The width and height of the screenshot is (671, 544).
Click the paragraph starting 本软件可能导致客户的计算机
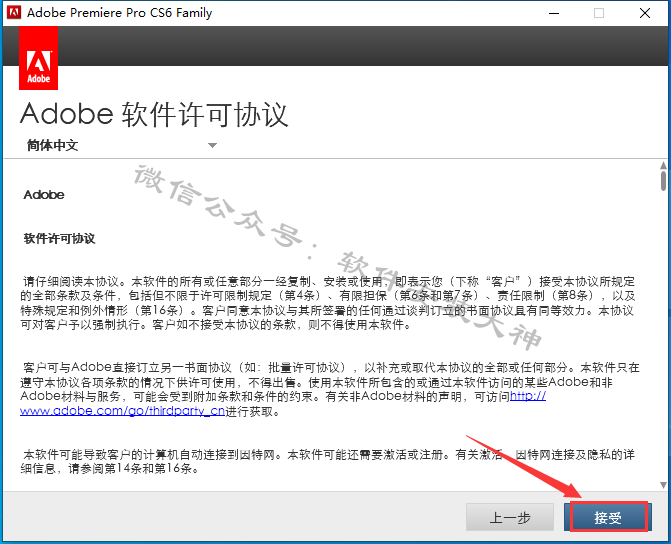[x=328, y=461]
